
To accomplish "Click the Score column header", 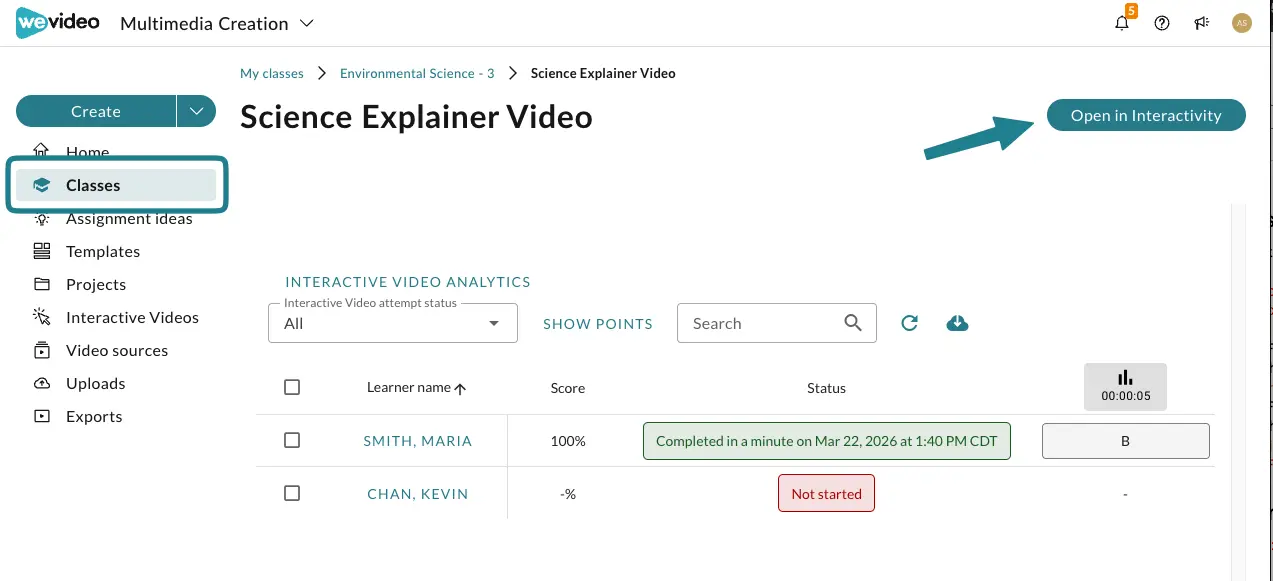I will [568, 388].
